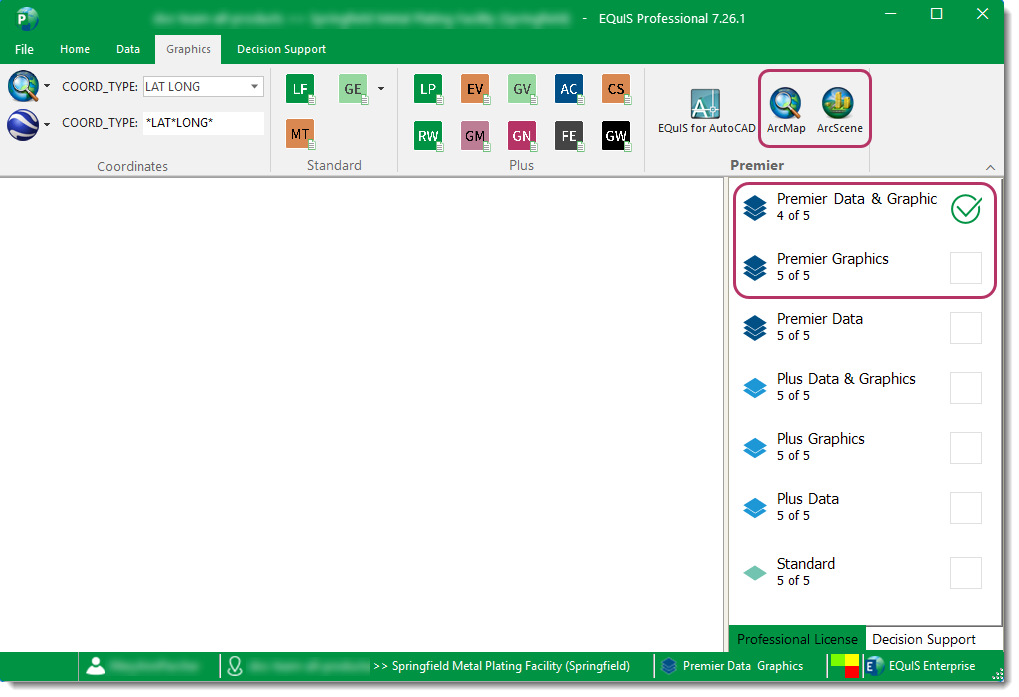Click the Google Earth globe icon
Screen dimensions: 1019x697
(x=23, y=125)
